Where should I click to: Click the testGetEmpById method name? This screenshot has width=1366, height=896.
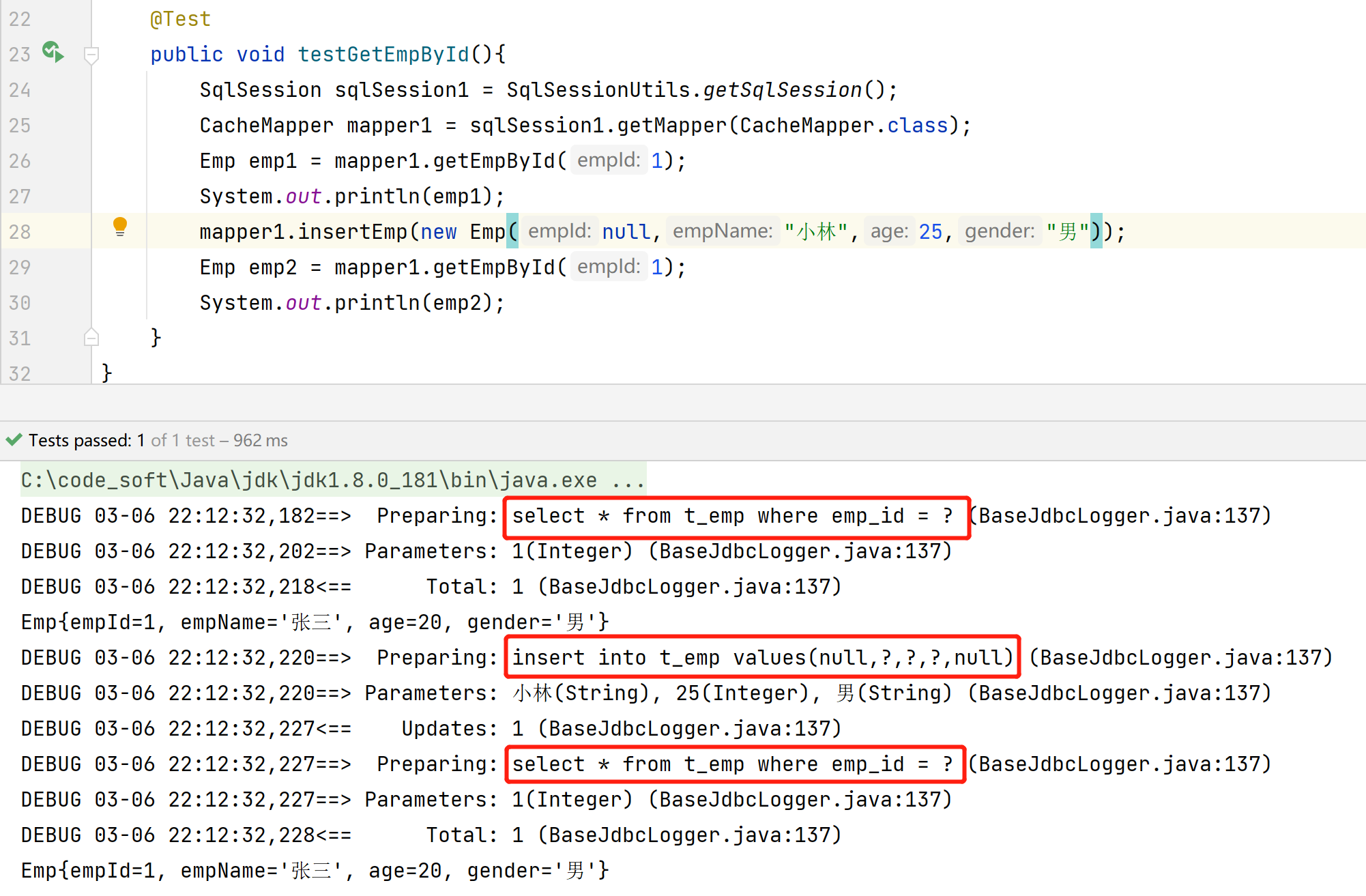(383, 55)
